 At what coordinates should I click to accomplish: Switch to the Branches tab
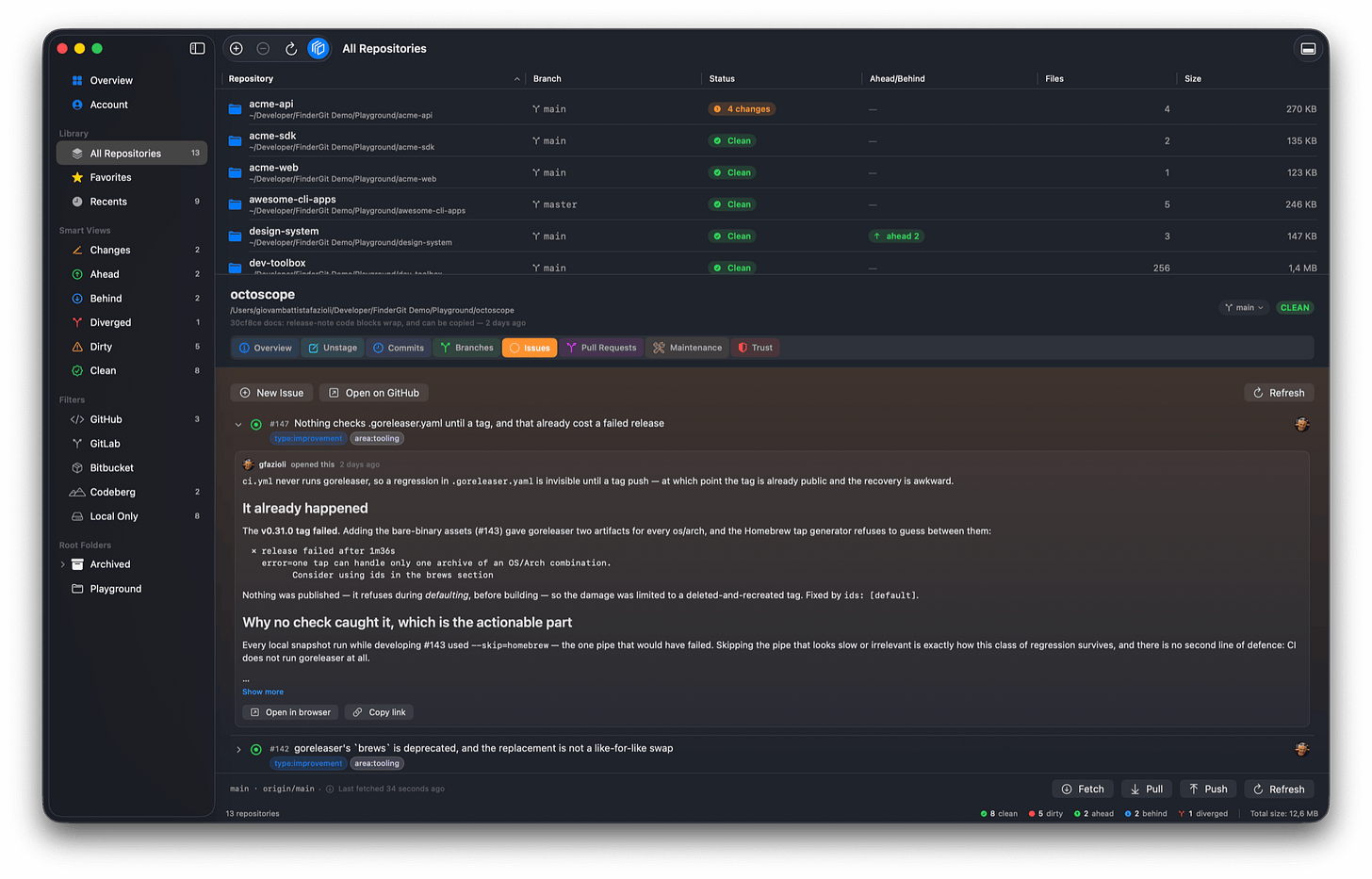coord(466,348)
